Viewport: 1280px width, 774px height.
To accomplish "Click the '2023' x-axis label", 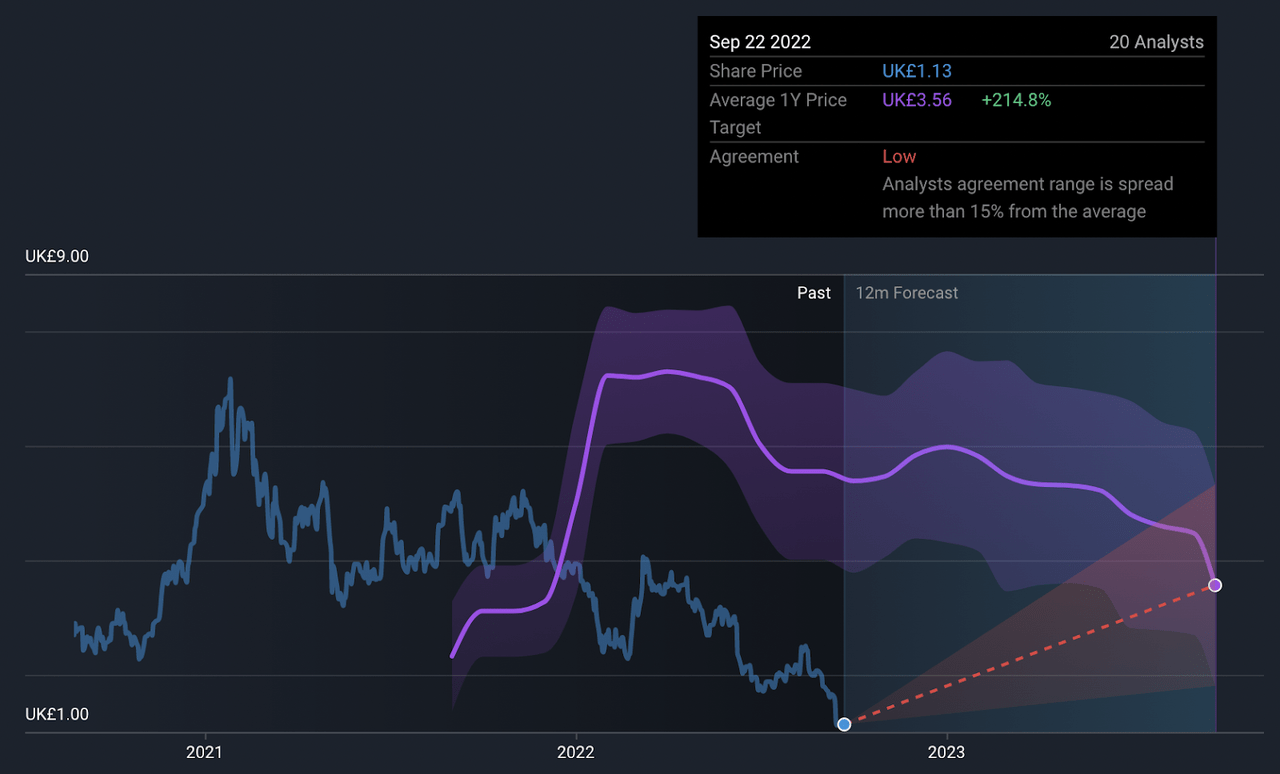I will [x=946, y=752].
